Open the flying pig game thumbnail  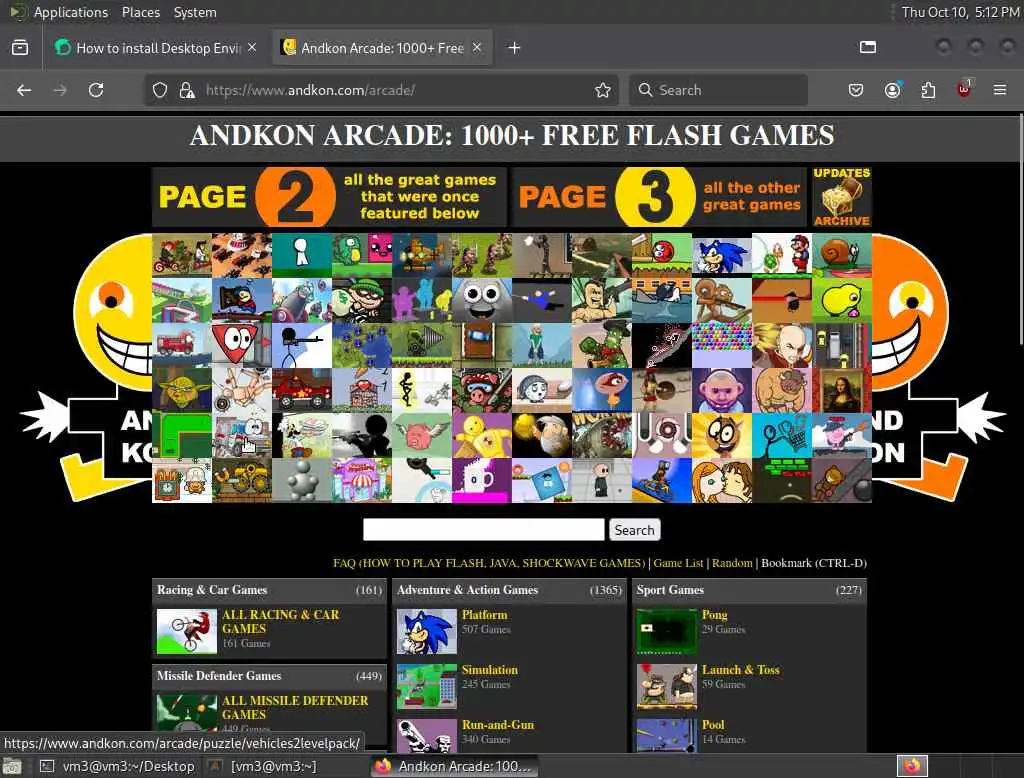[x=422, y=436]
